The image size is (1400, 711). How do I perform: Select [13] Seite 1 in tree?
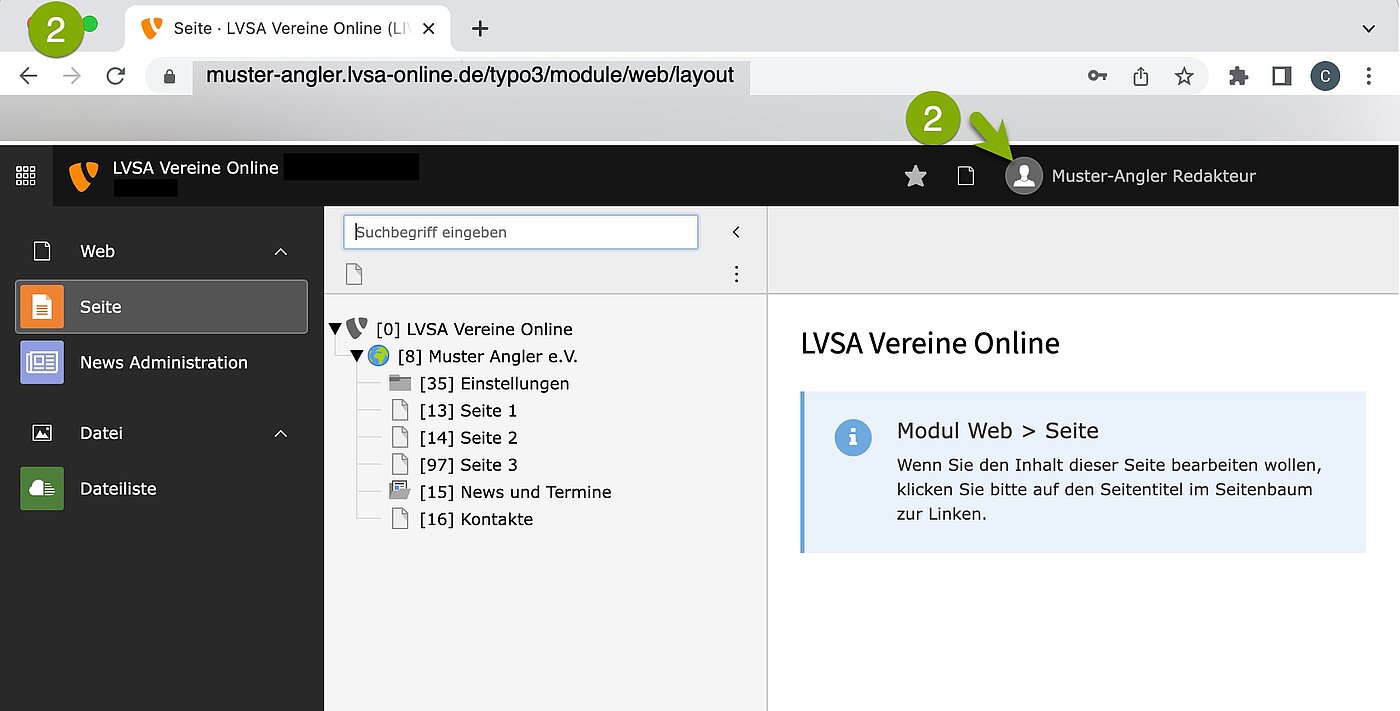pos(469,410)
